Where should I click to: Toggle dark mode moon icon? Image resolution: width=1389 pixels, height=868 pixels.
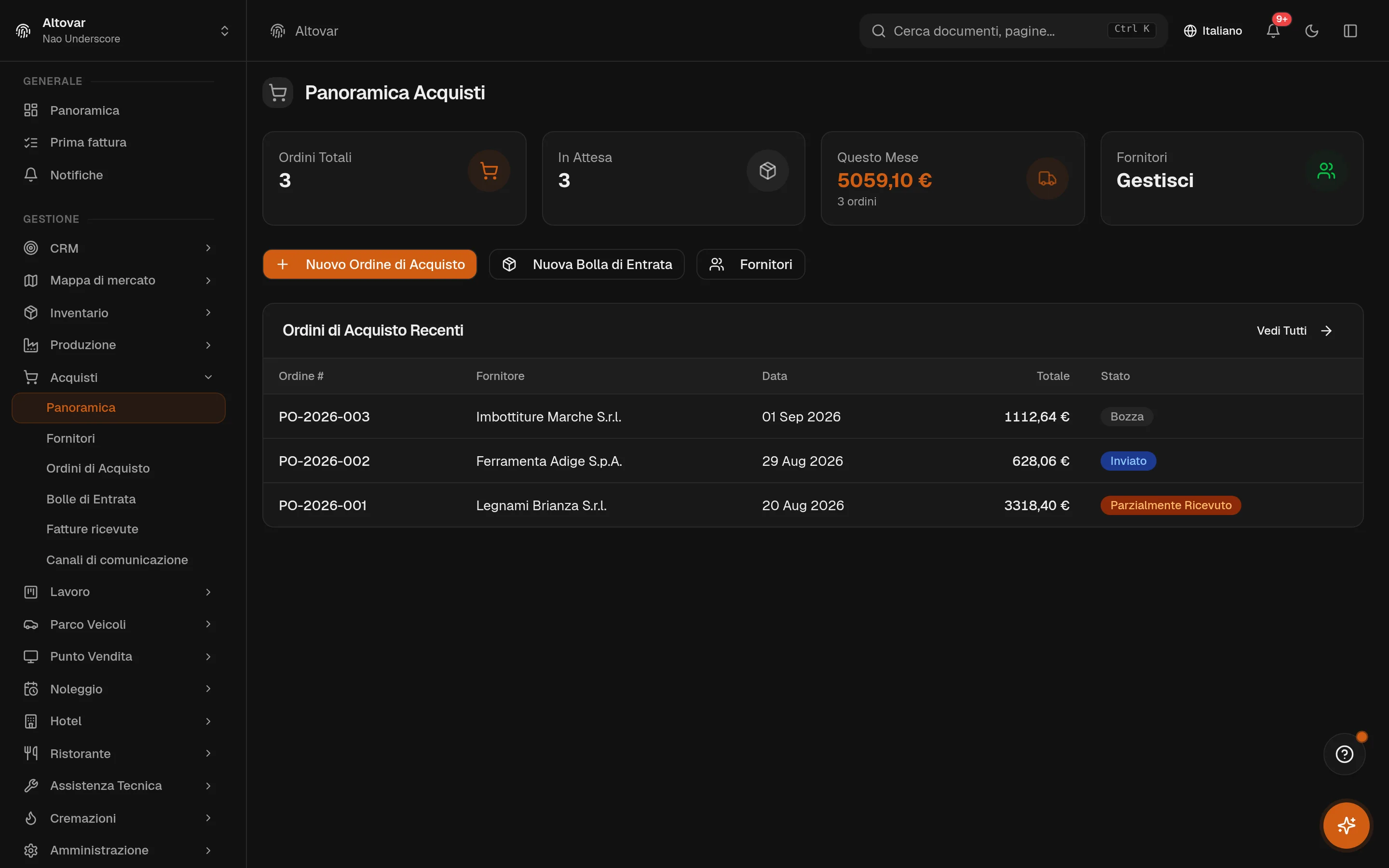pos(1311,31)
